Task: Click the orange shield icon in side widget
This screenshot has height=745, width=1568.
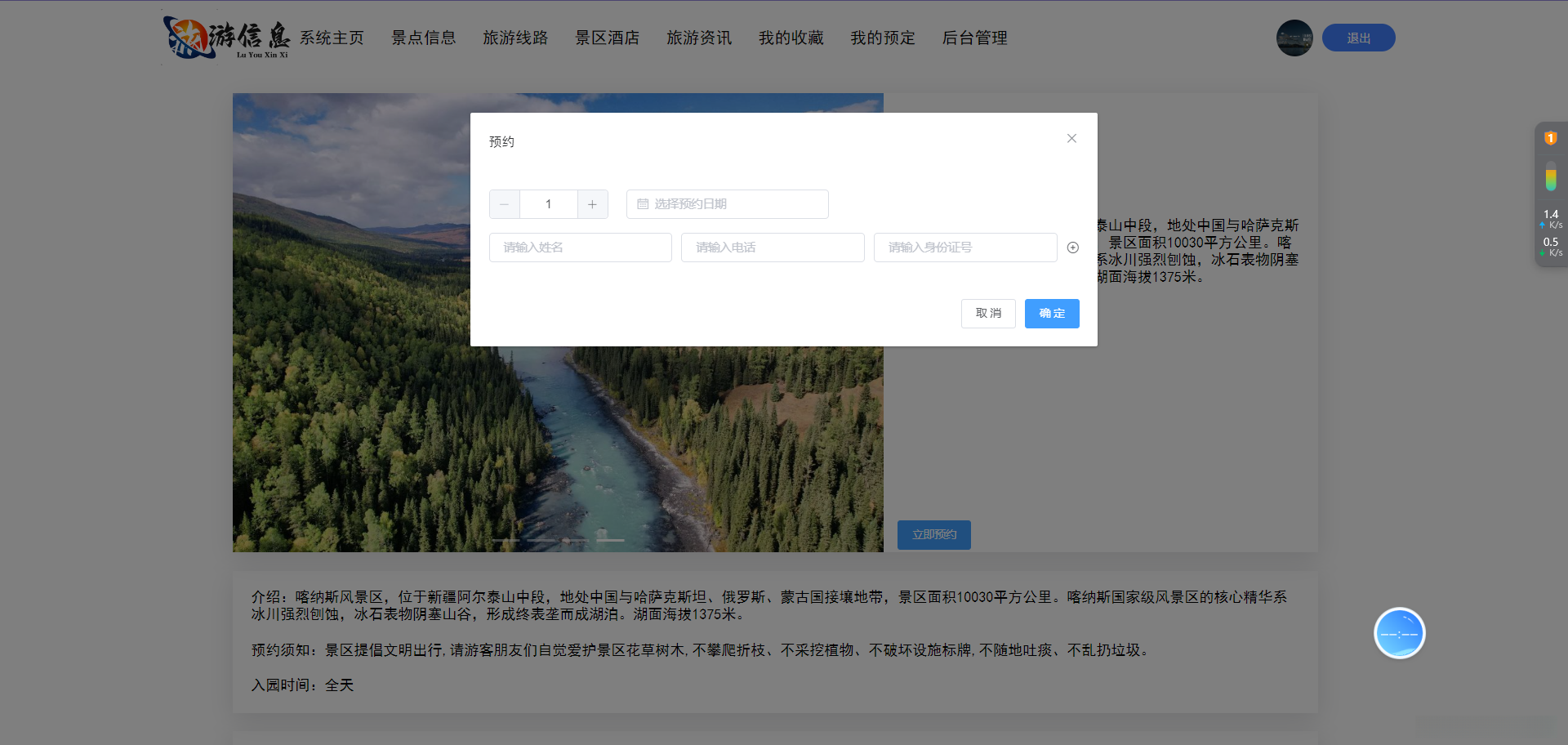Action: coord(1550,139)
